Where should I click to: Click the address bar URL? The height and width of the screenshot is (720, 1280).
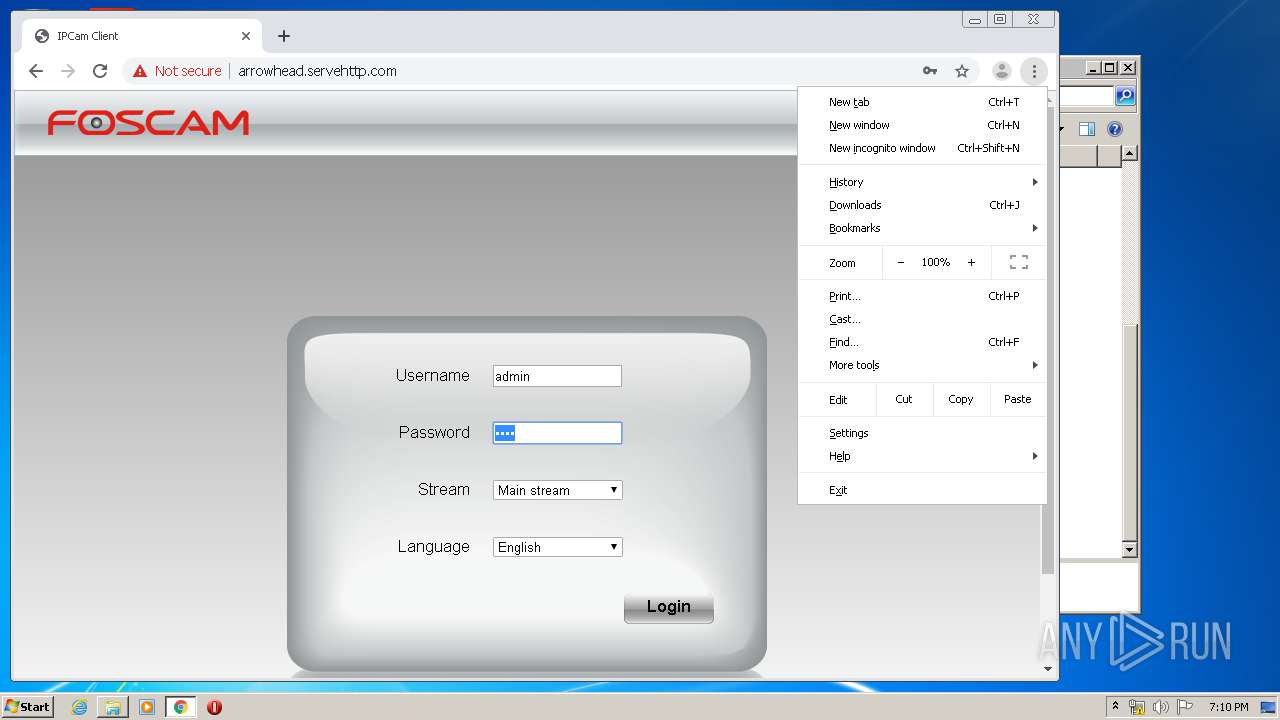(x=317, y=71)
